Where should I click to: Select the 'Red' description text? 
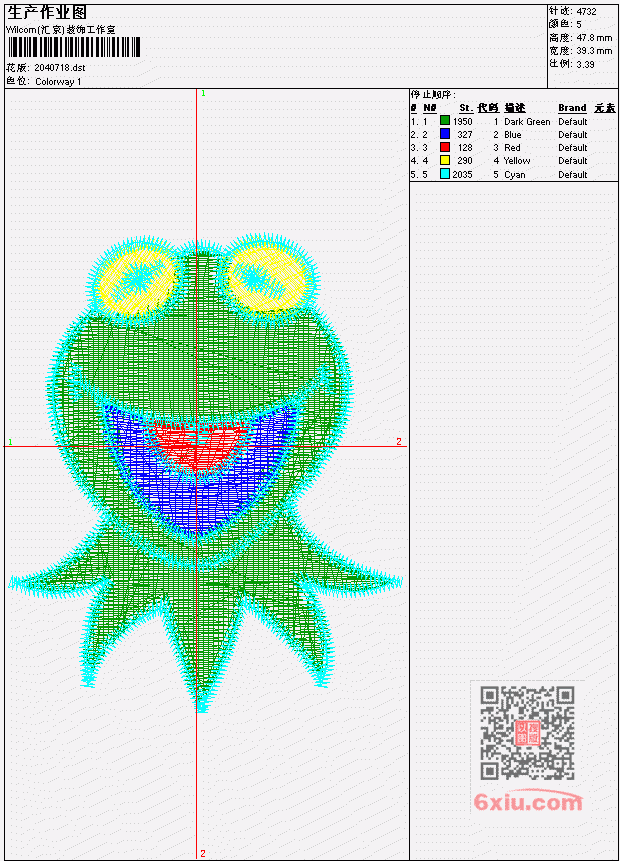pos(512,148)
